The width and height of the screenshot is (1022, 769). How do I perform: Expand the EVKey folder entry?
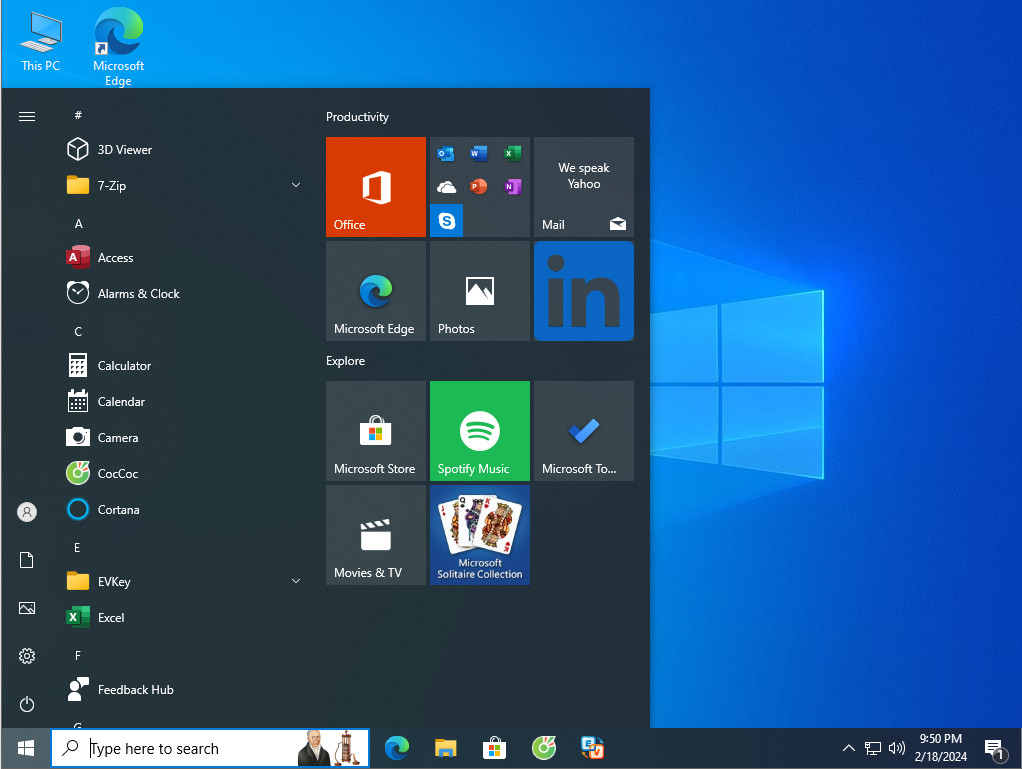[x=295, y=581]
